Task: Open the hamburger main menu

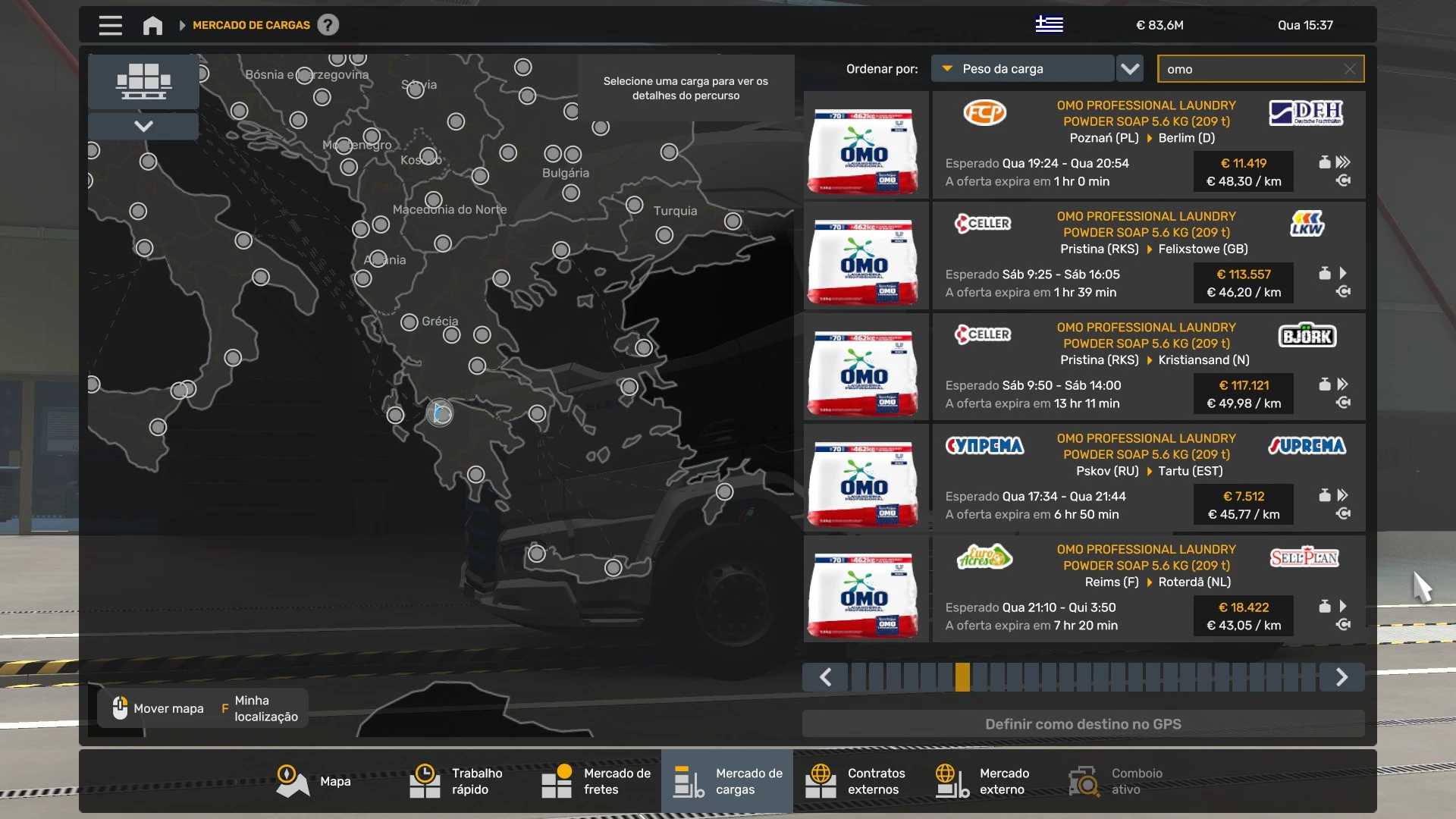Action: coord(110,25)
